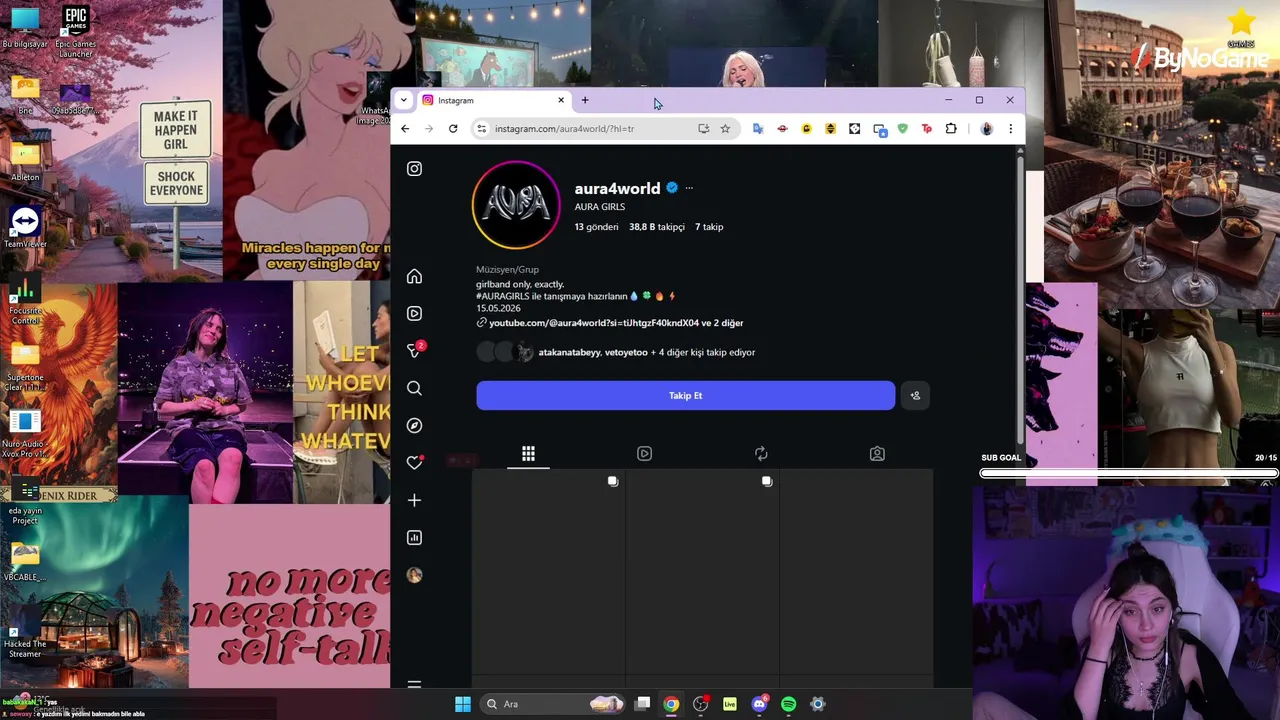The image size is (1280, 720).
Task: Select 'Bu bilgisayar' desktop icon
Action: coord(25,28)
